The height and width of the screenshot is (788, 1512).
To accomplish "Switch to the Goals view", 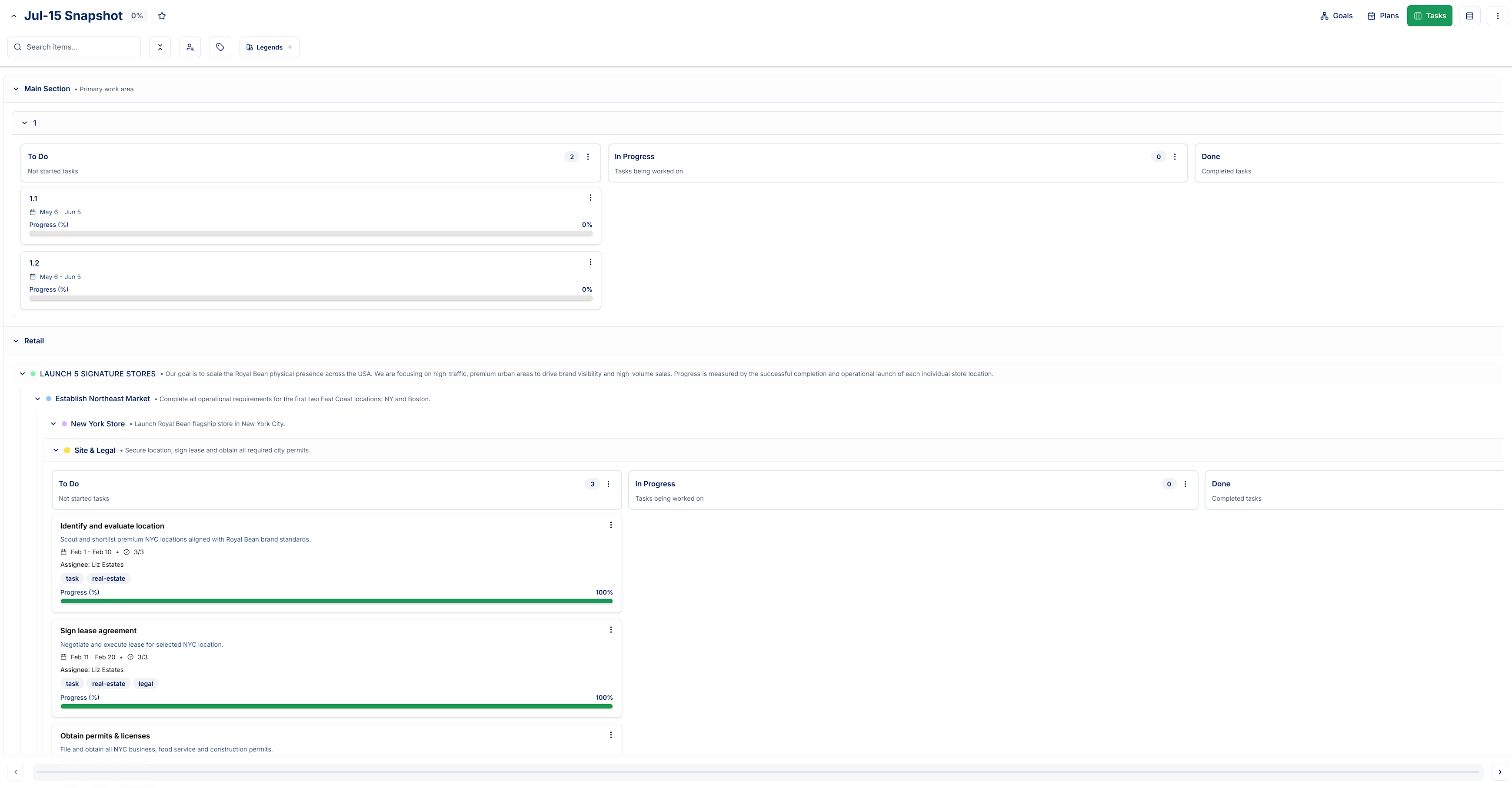I will point(1336,16).
